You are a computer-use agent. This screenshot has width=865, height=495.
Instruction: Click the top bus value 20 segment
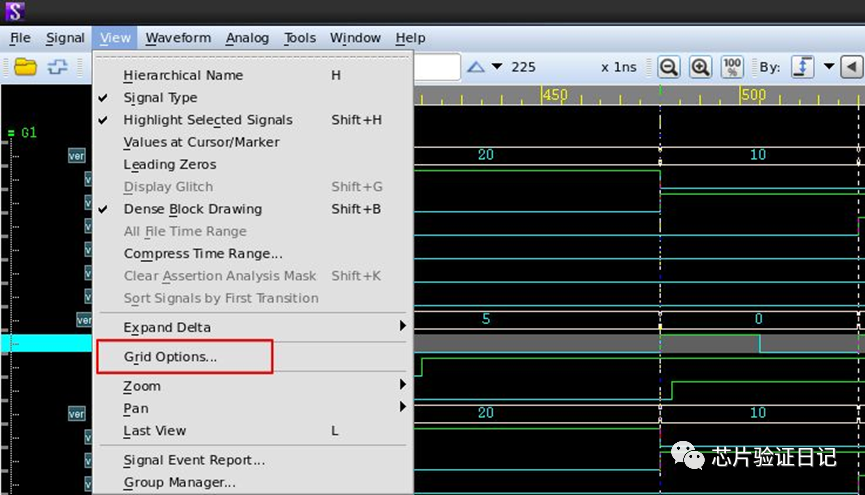485,155
